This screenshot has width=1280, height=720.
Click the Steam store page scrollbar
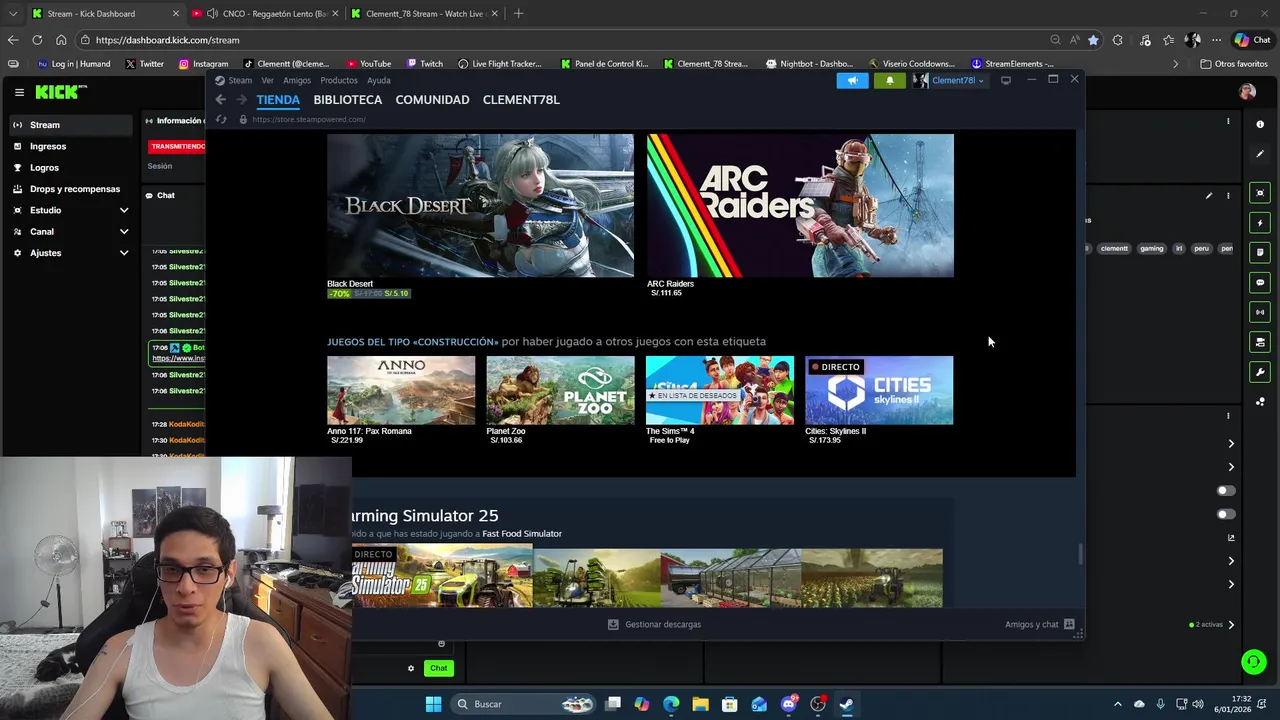[x=1080, y=555]
